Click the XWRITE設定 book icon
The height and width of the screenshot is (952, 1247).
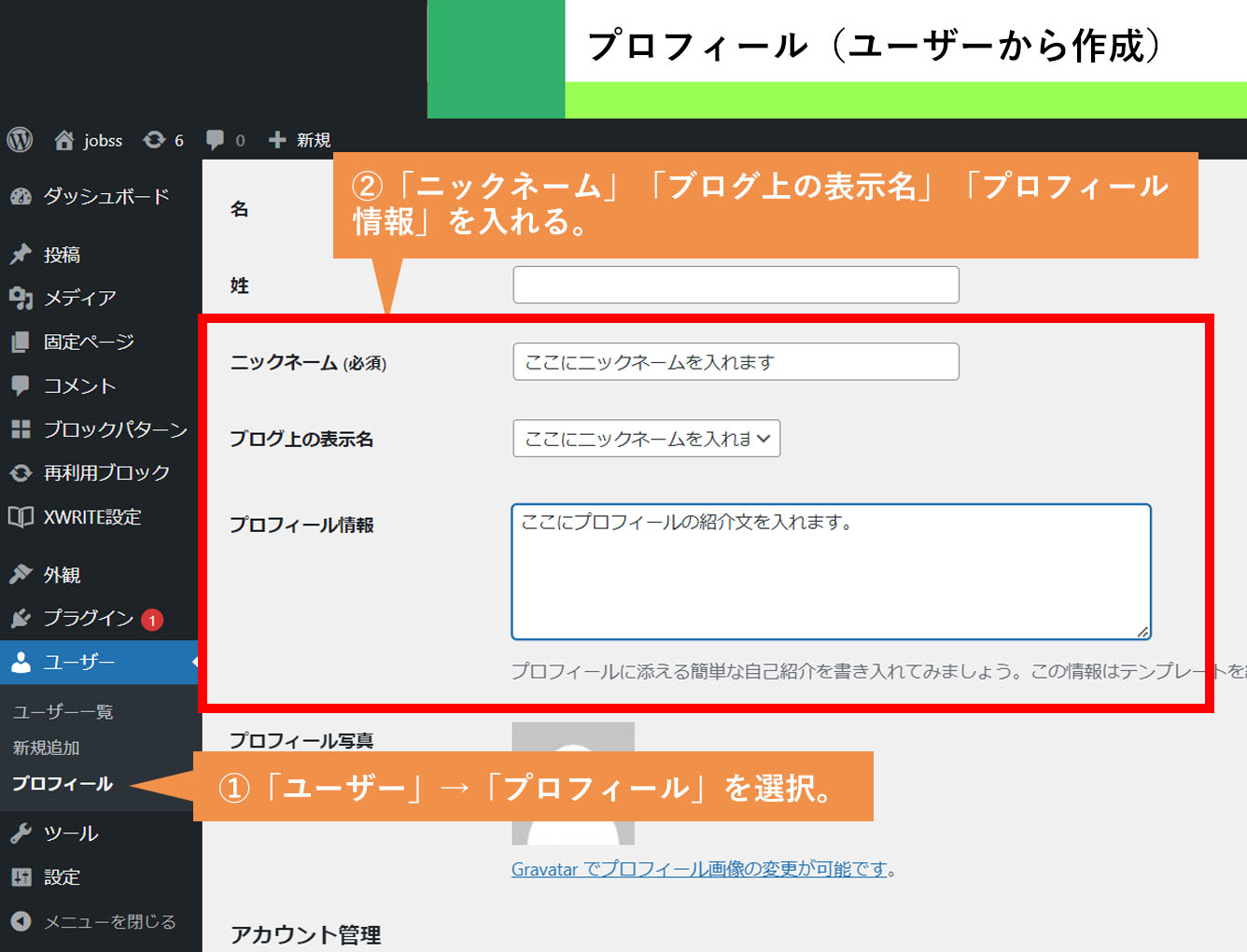[x=21, y=516]
